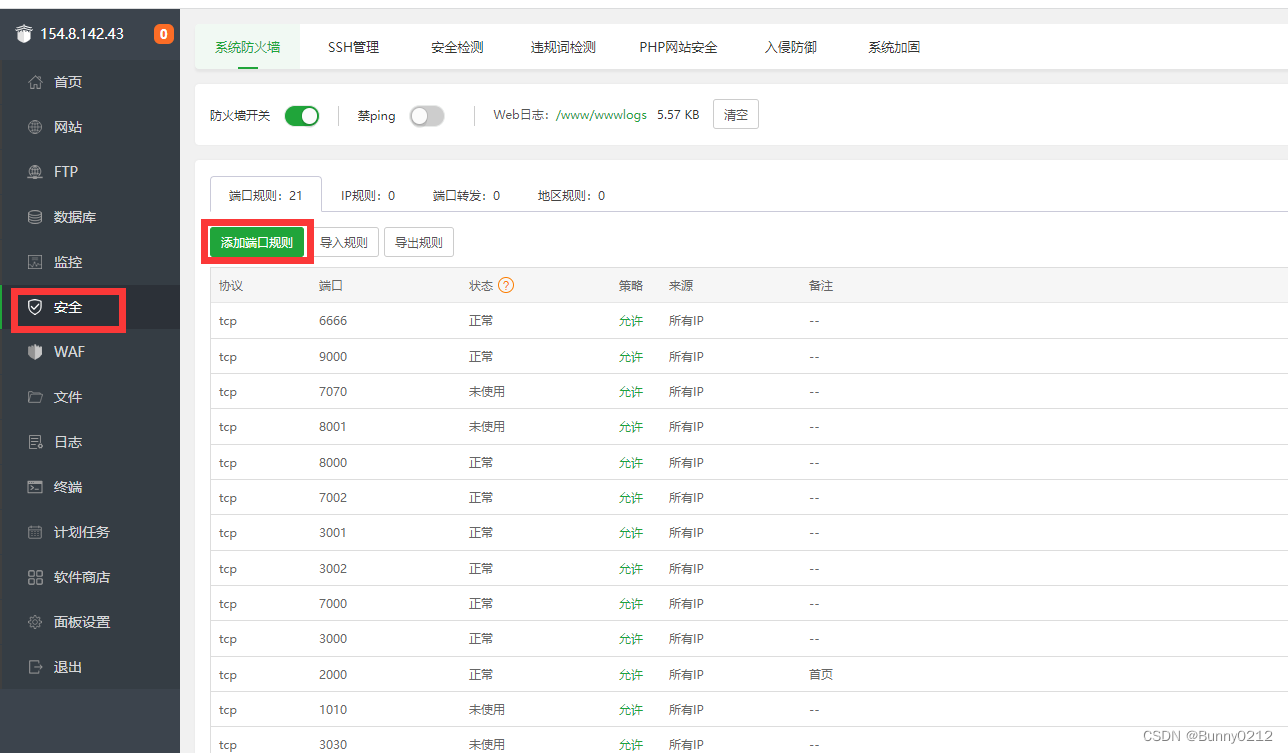The image size is (1288, 753).
Task: Click the panel logo next to 154.8.142.43
Action: tap(24, 34)
